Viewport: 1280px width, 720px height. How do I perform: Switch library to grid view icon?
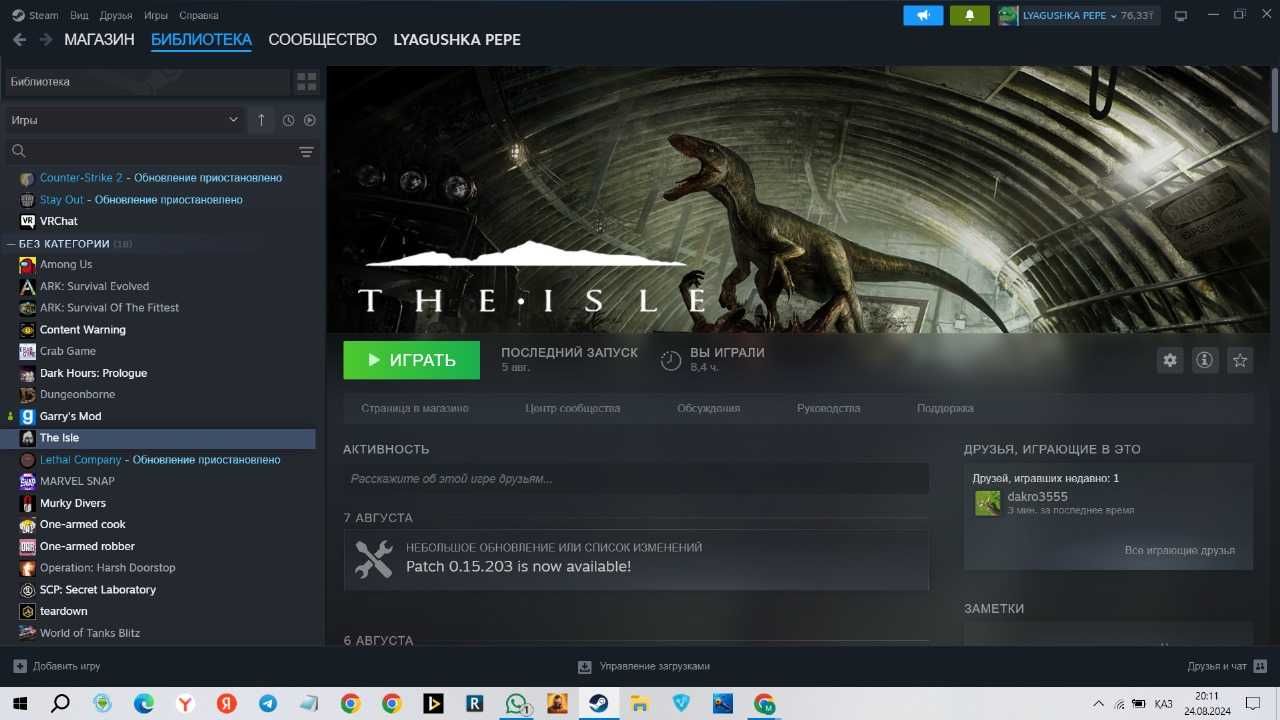(306, 82)
